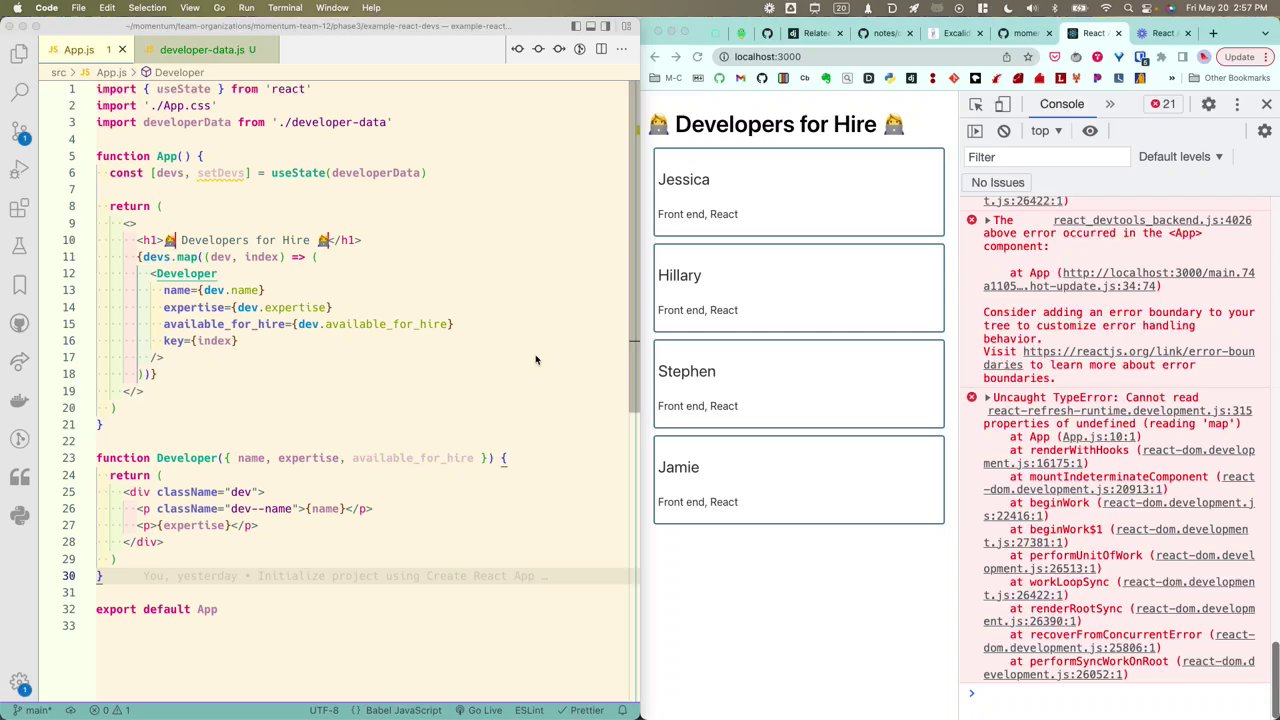
Task: Toggle live expression eye icon
Action: point(1090,131)
